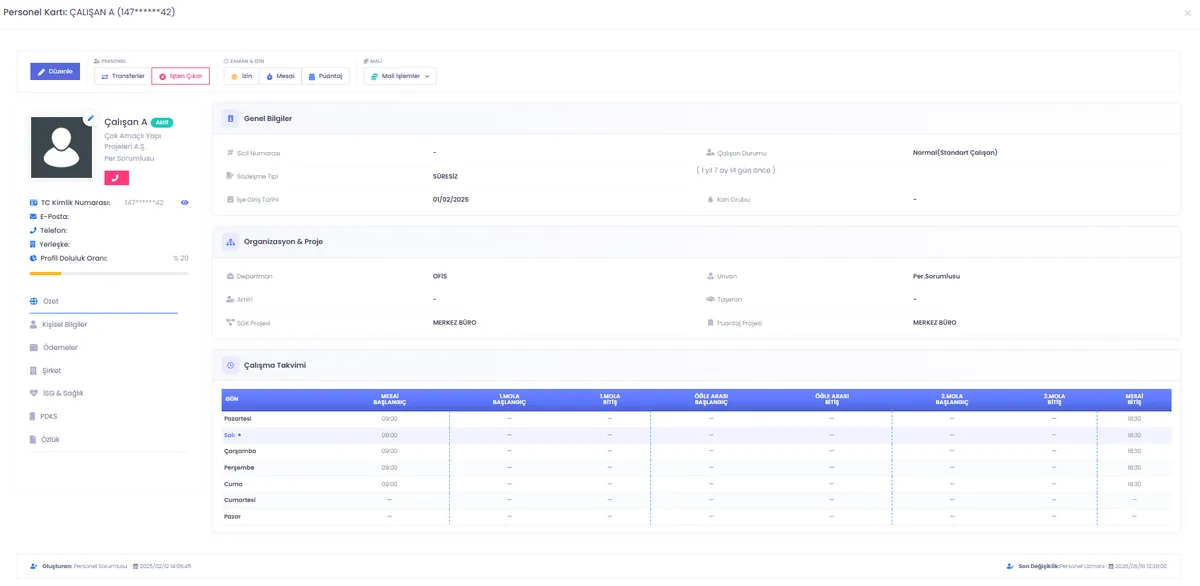The width and height of the screenshot is (1200, 586).
Task: Click the İşten Çıkar button
Action: tap(180, 76)
